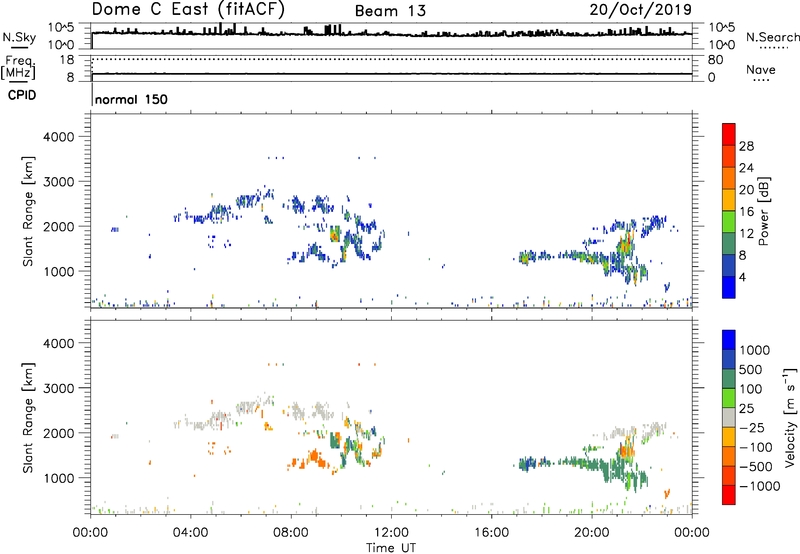800x554 pixels.
Task: Click the velocity panel 'Slant Range [km]' label
Action: click(28, 417)
